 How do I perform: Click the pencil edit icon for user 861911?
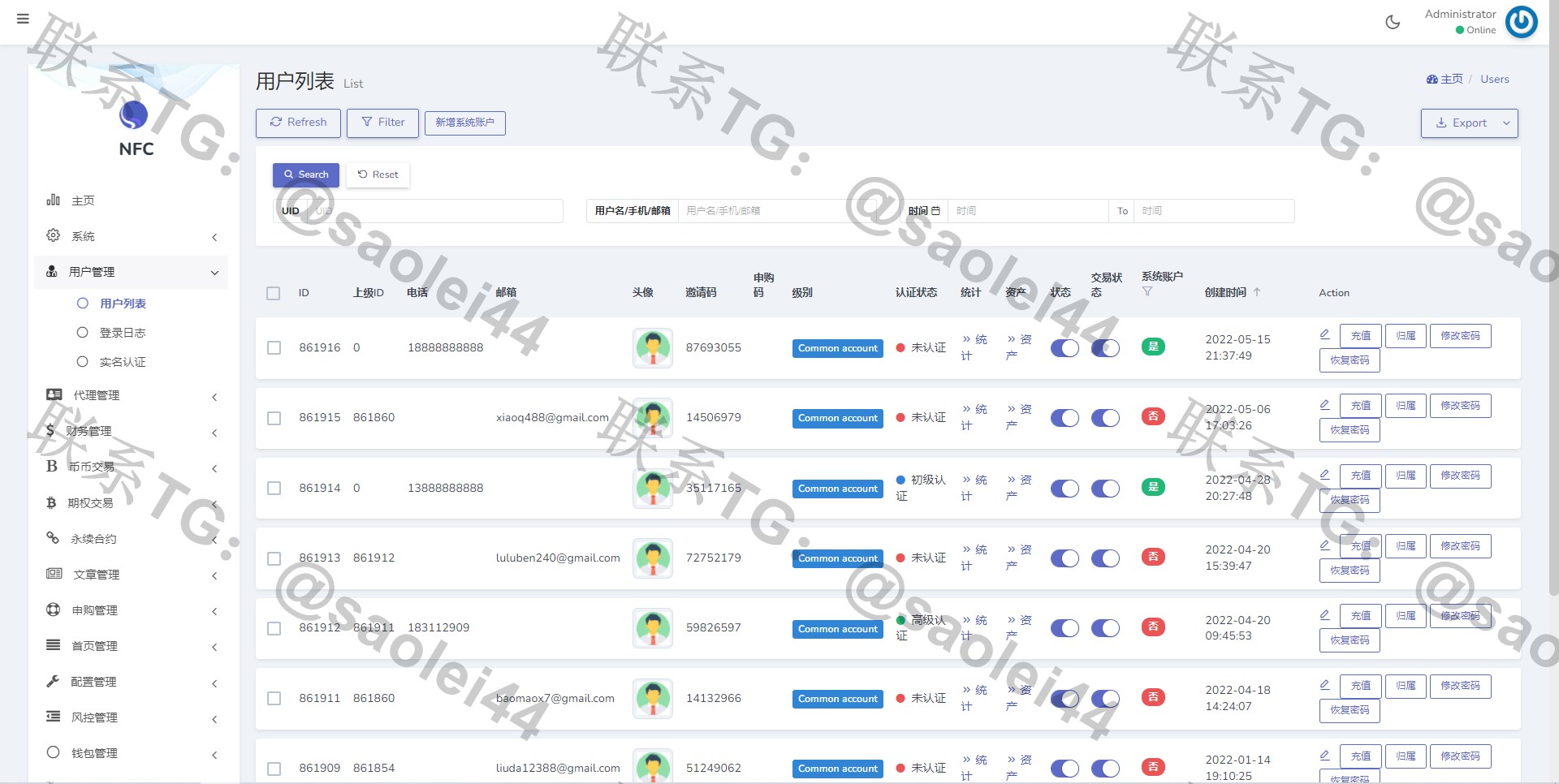1324,684
